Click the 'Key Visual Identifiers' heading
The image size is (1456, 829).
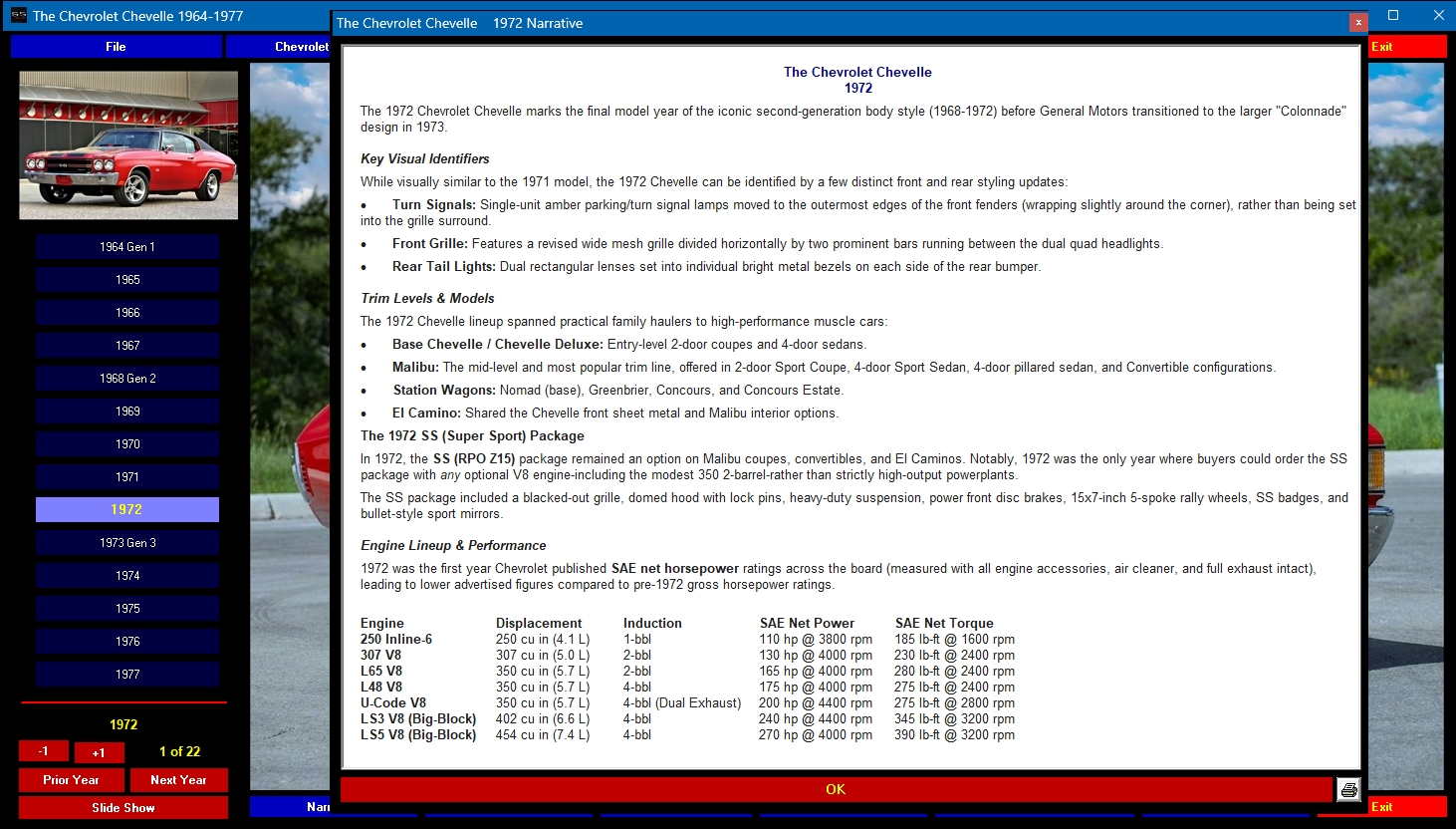425,158
